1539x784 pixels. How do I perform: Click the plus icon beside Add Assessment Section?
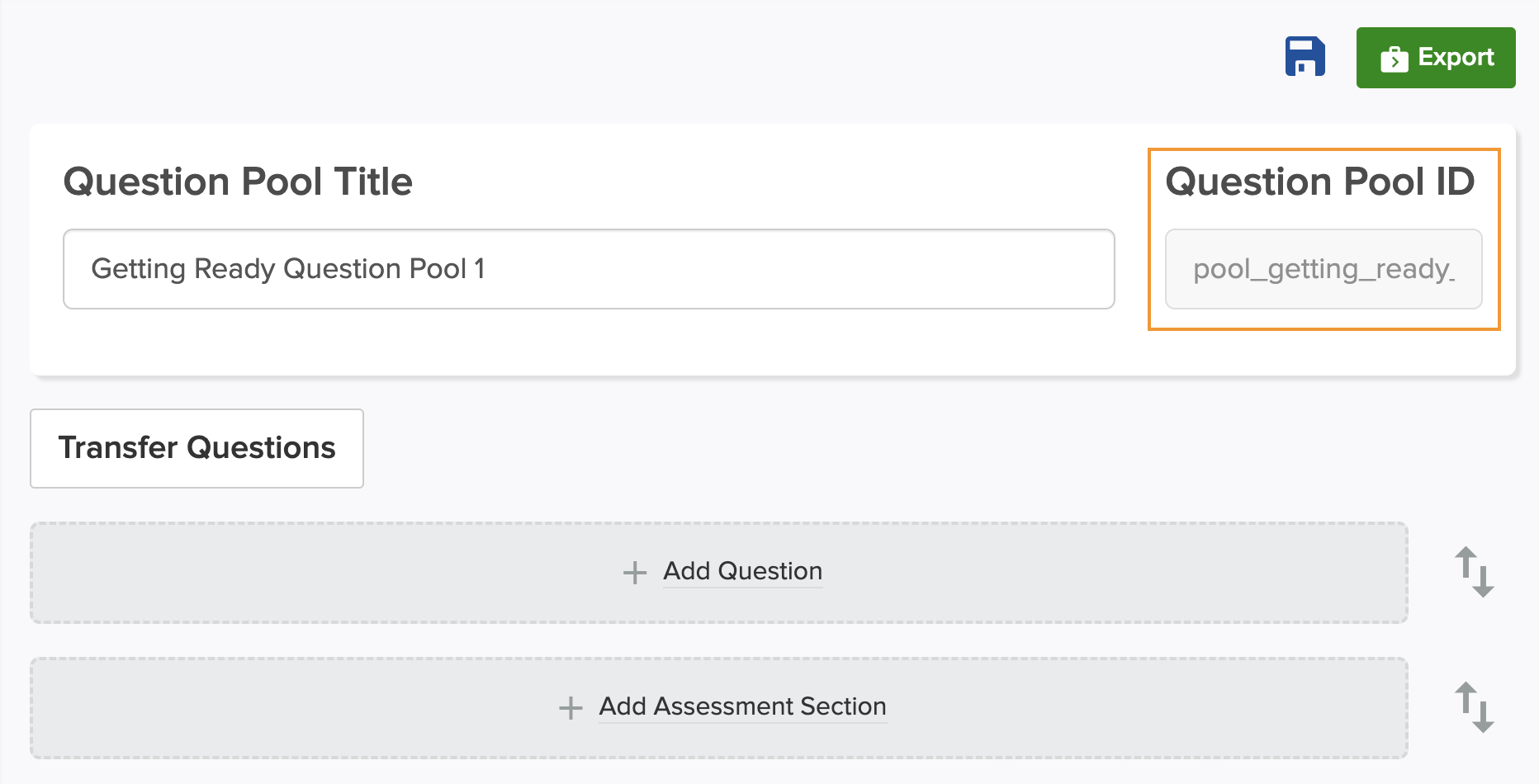(571, 707)
